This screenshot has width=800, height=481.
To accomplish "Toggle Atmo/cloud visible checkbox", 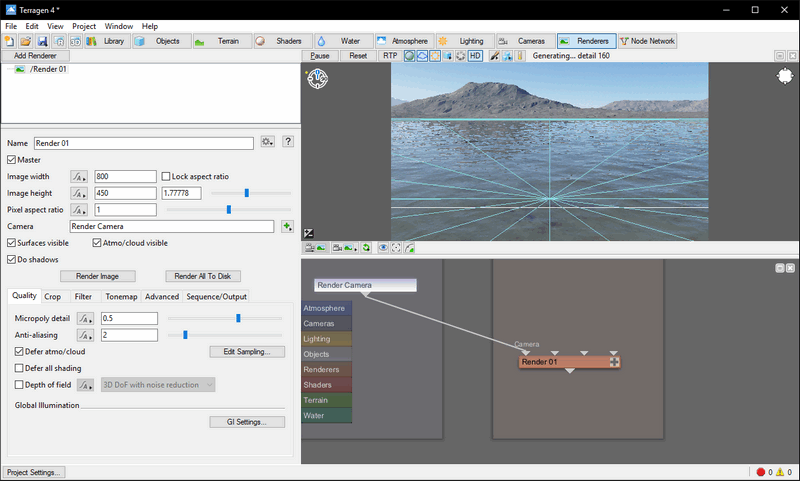I will (x=97, y=243).
